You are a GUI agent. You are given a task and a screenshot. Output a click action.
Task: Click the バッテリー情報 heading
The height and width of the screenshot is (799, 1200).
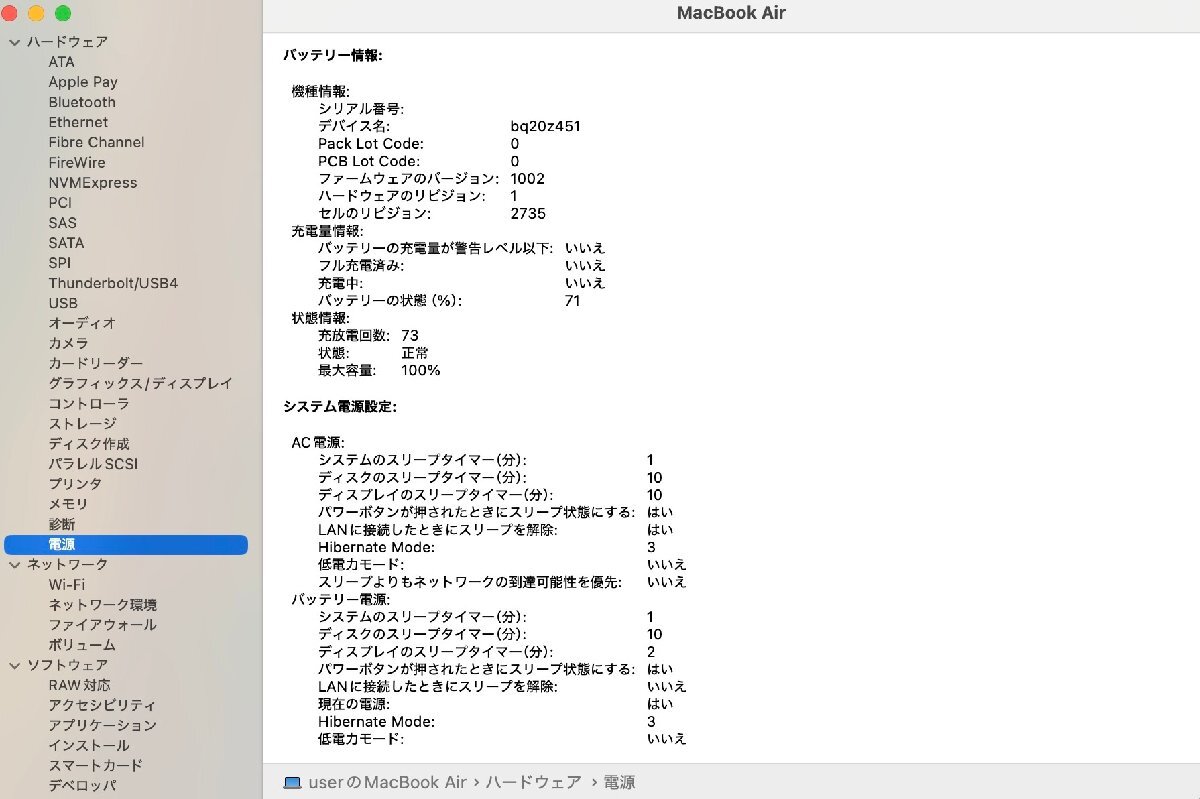pyautogui.click(x=332, y=56)
